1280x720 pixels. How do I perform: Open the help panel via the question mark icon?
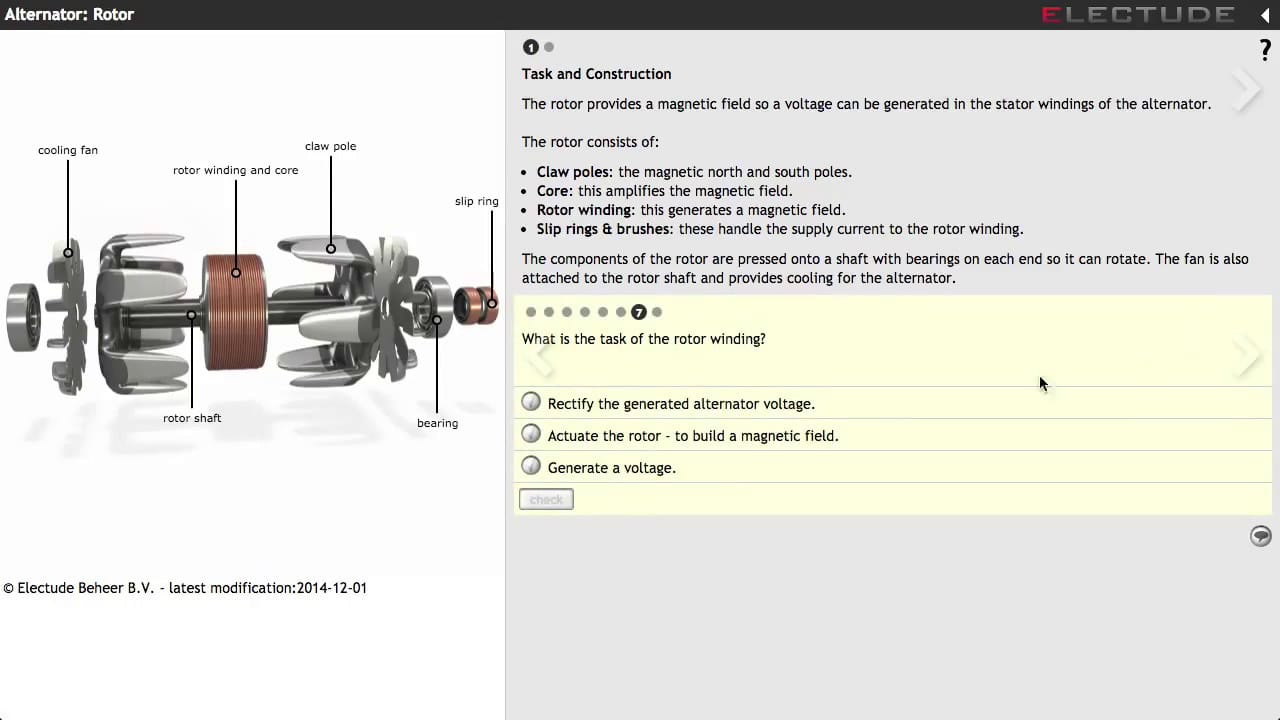[1264, 49]
